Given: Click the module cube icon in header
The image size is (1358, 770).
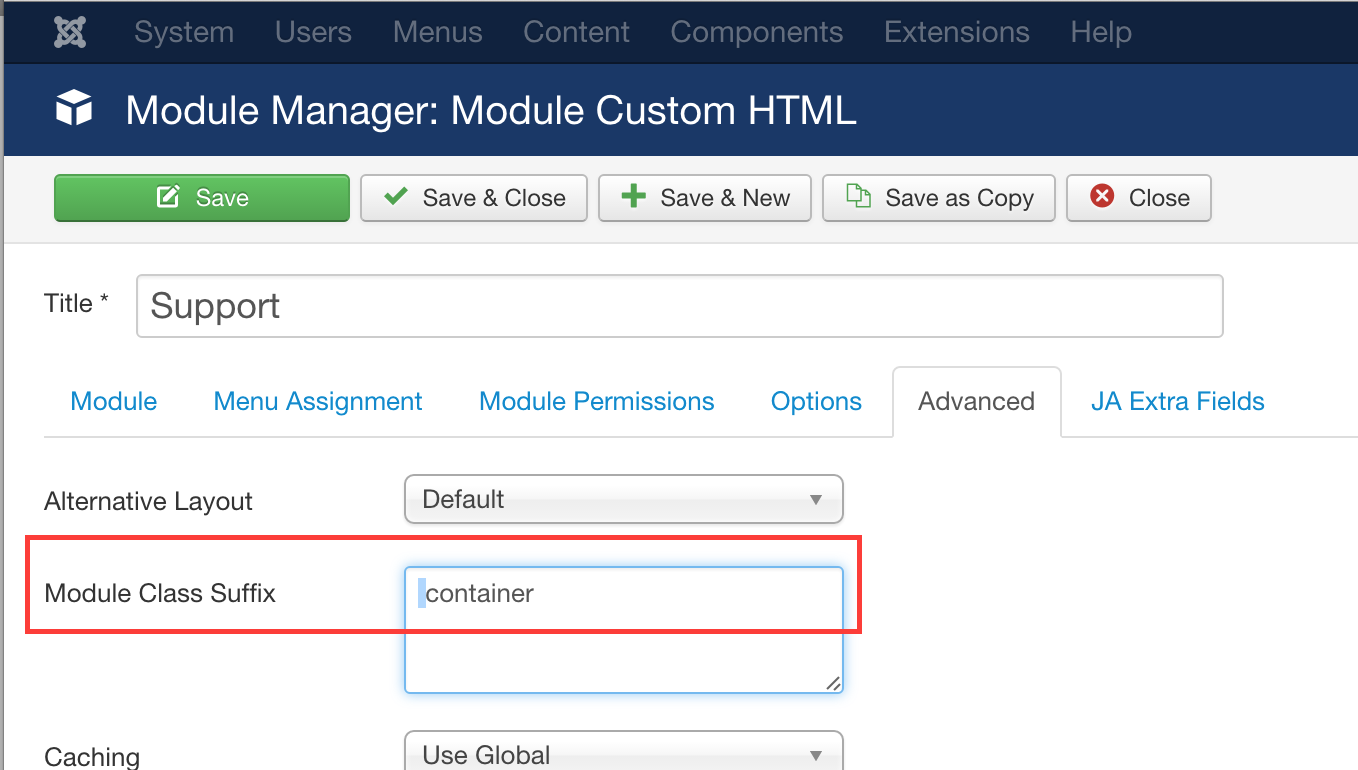Looking at the screenshot, I should click(74, 108).
